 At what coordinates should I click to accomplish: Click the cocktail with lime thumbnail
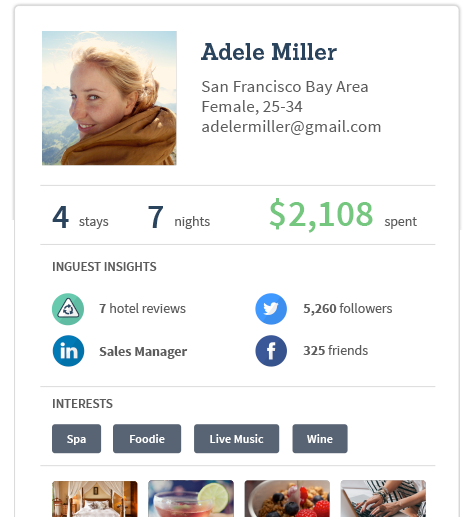(191, 499)
